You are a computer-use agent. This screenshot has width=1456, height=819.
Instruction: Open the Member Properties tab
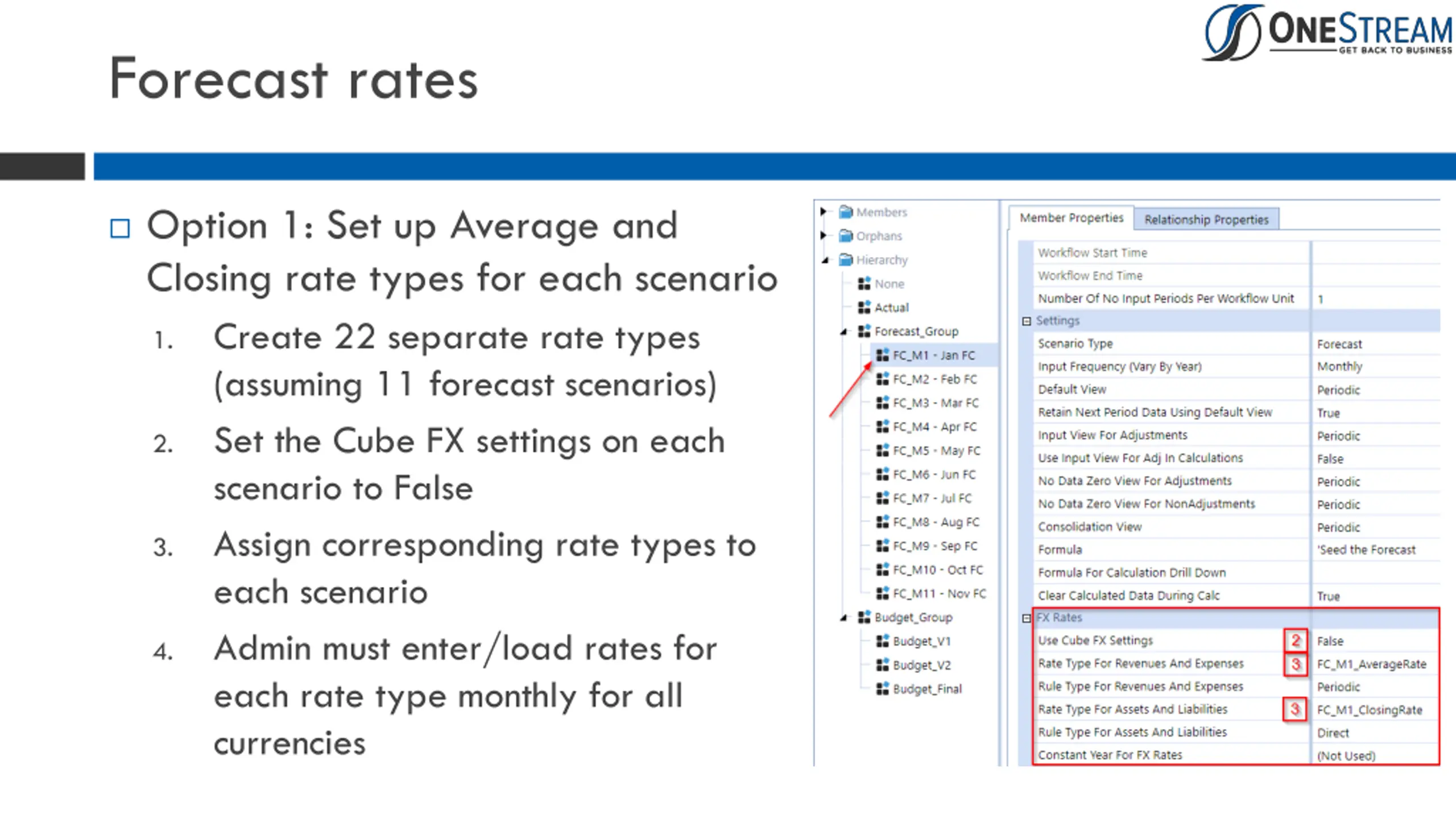click(x=1072, y=218)
